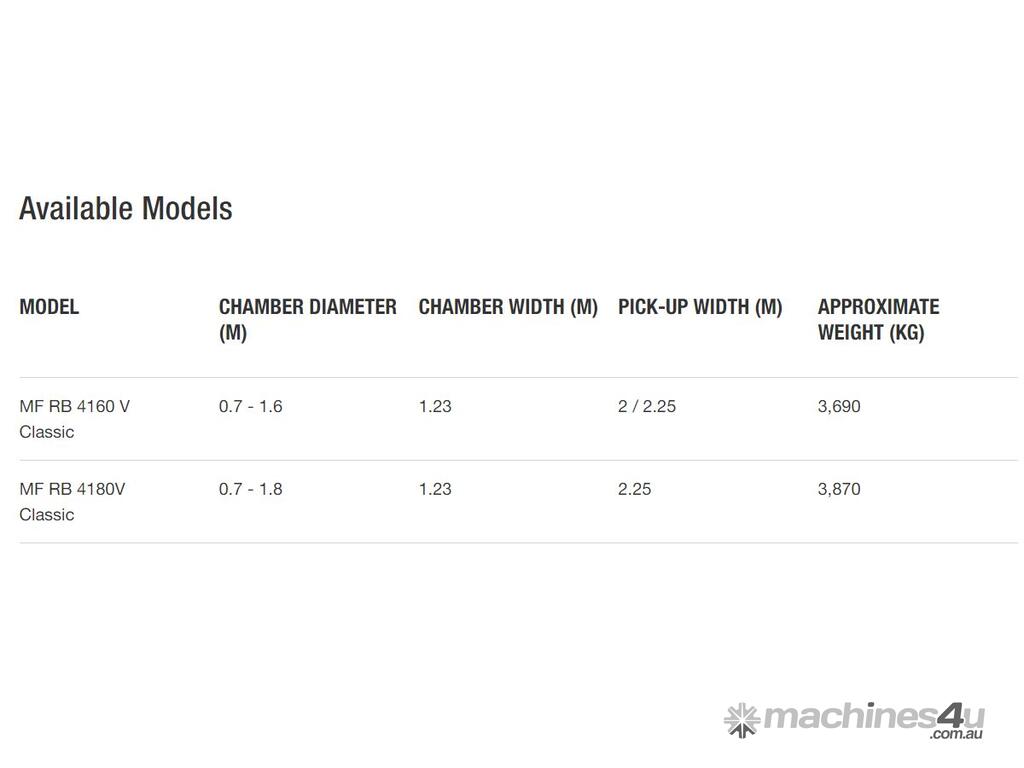Screen dimensions: 1024x768
Task: Select the MF RB 4180V Classic model
Action: (x=72, y=502)
